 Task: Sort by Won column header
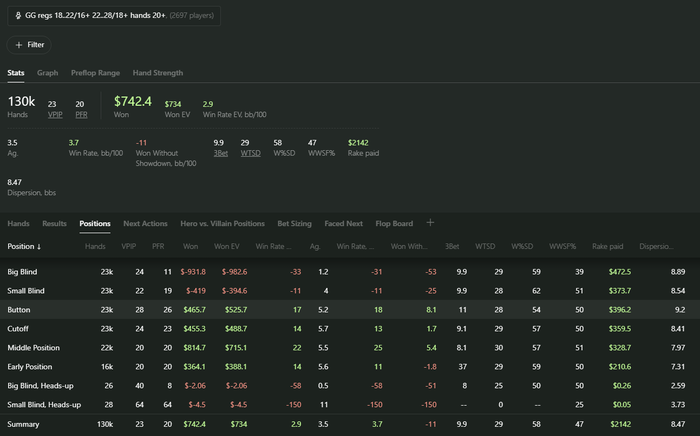(x=190, y=246)
